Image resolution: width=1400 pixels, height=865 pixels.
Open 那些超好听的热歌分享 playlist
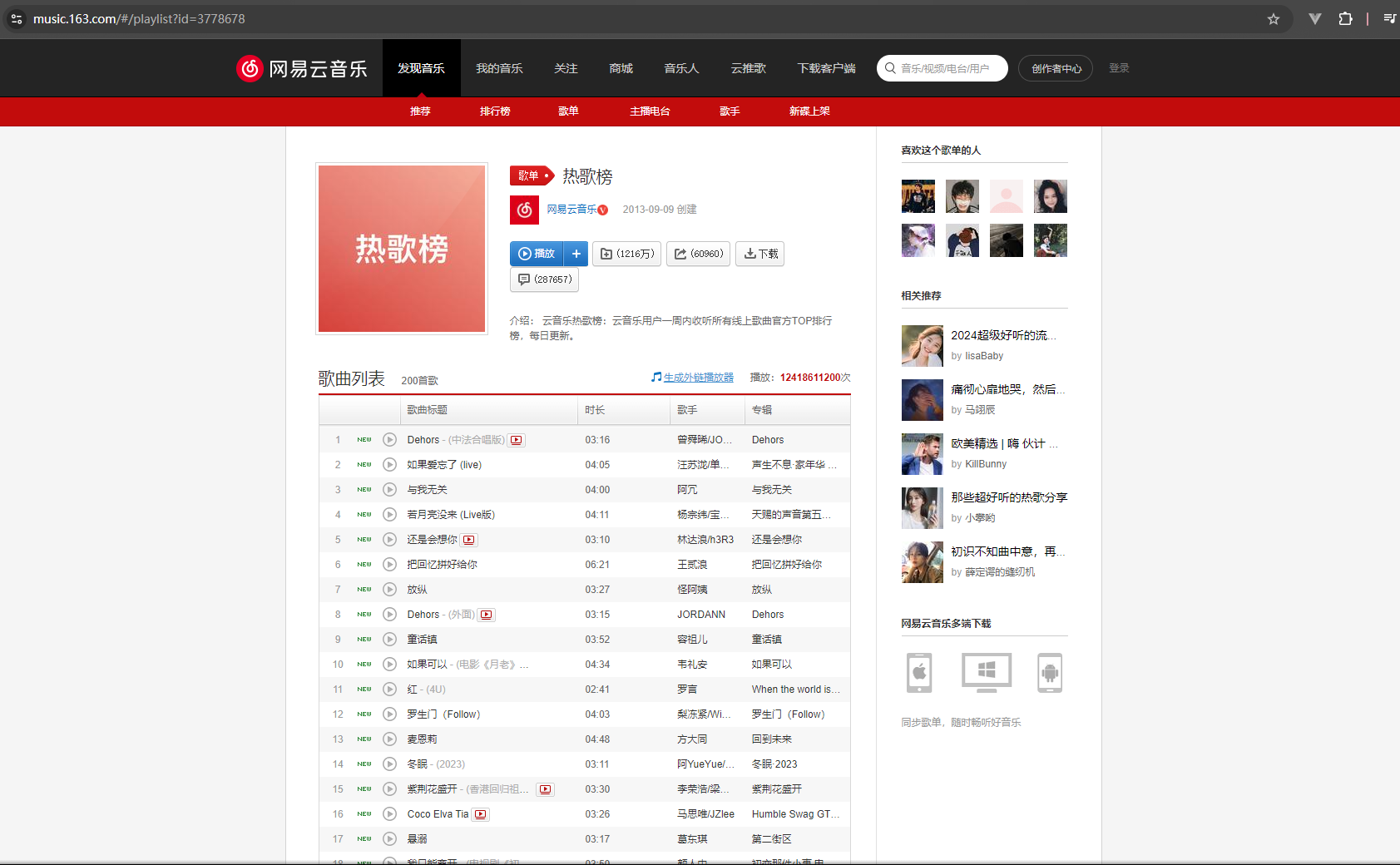coord(1009,497)
